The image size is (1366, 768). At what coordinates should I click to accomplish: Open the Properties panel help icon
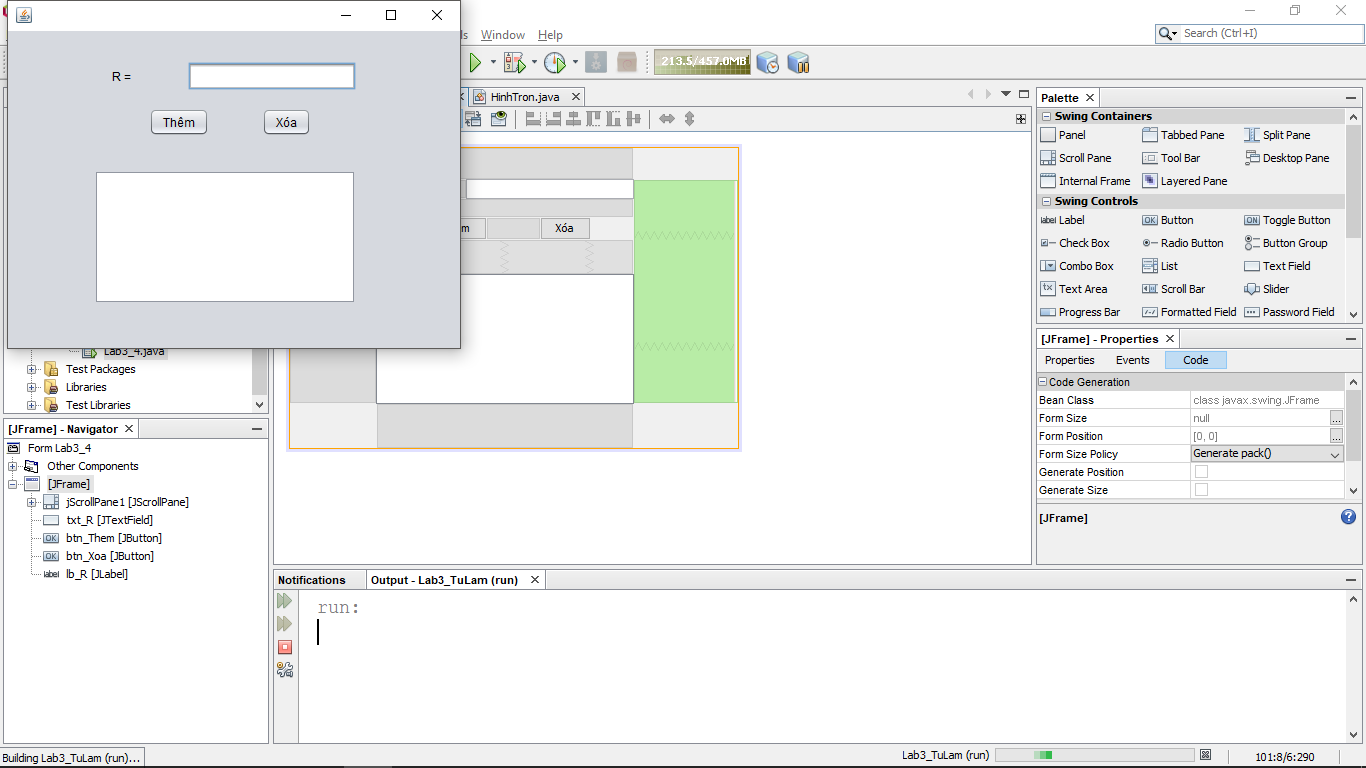coord(1348,517)
